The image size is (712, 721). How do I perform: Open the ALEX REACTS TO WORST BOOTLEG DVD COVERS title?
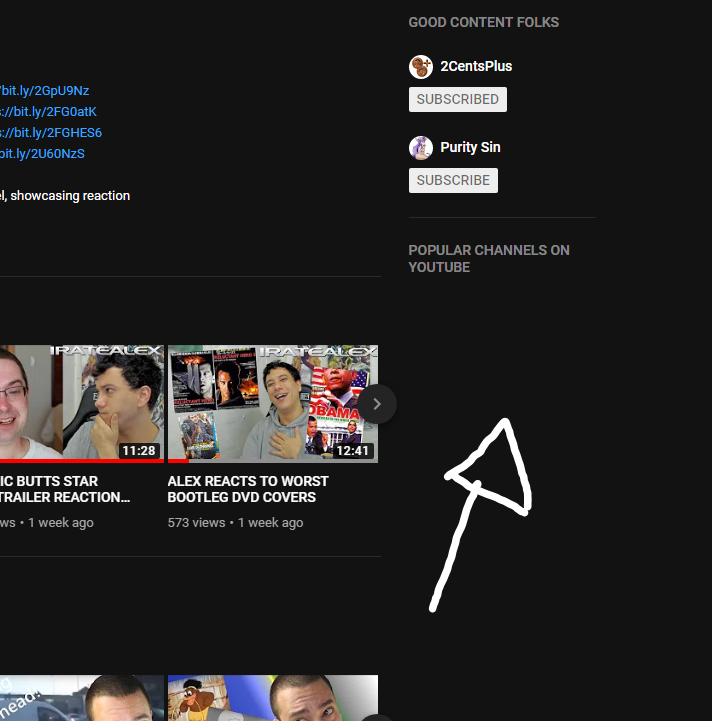pos(248,489)
